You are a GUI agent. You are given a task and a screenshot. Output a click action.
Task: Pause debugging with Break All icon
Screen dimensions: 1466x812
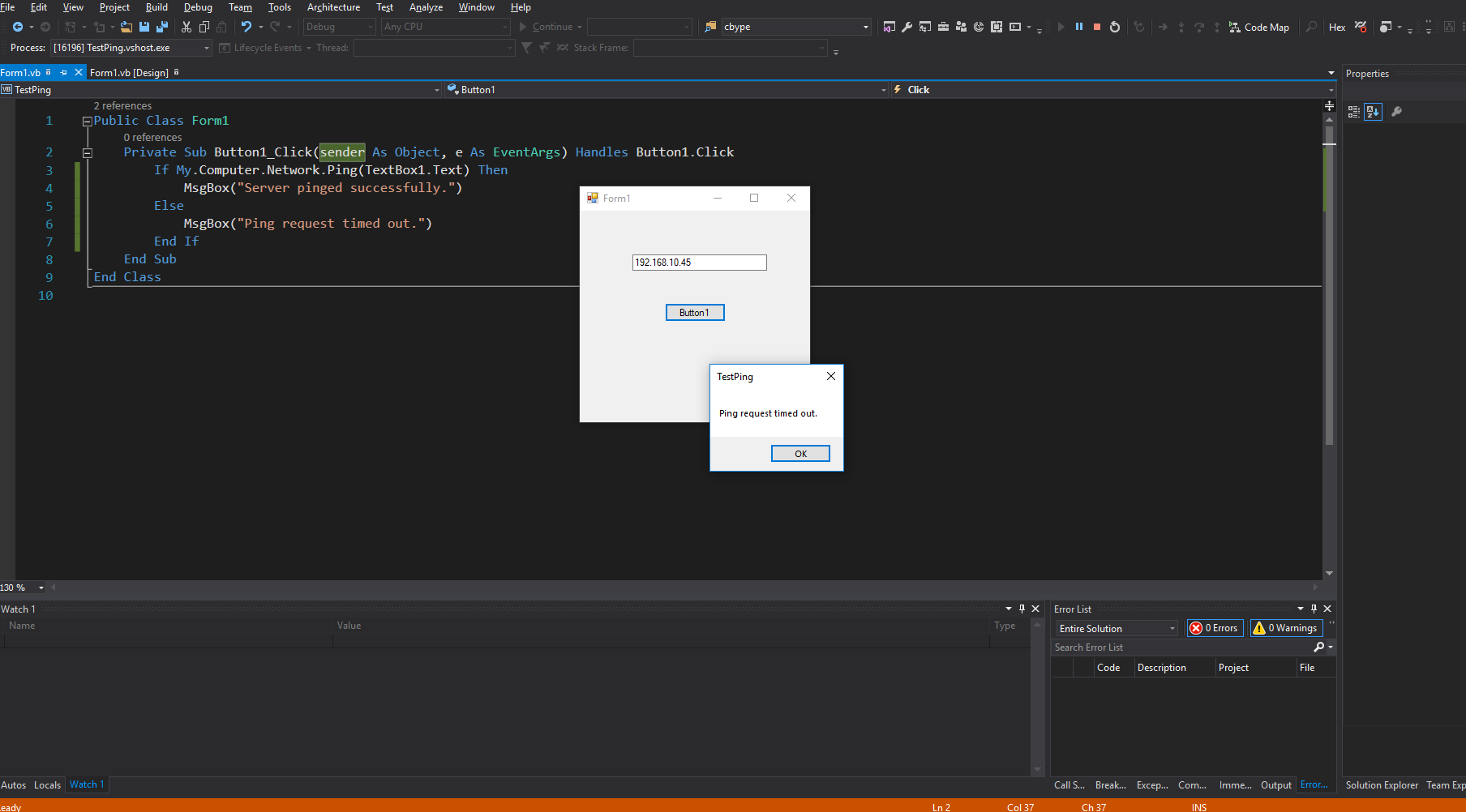[1079, 27]
